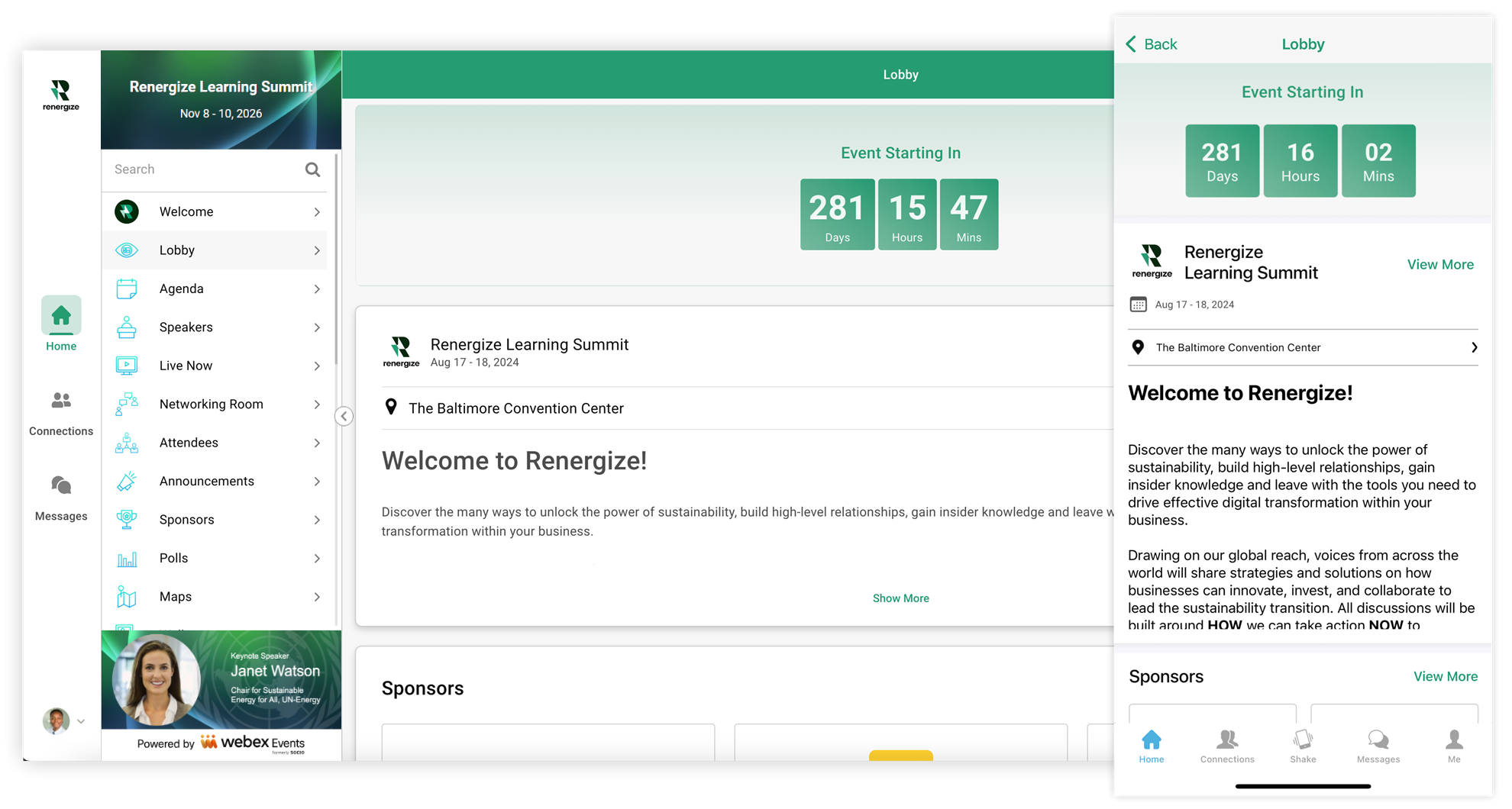This screenshot has height=809, width=1512.
Task: Tap the Home tab in mobile bar
Action: click(x=1152, y=746)
